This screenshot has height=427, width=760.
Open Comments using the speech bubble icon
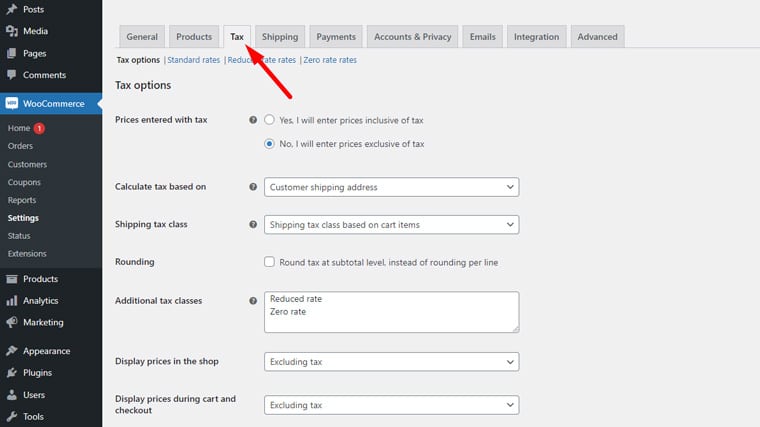[11, 75]
